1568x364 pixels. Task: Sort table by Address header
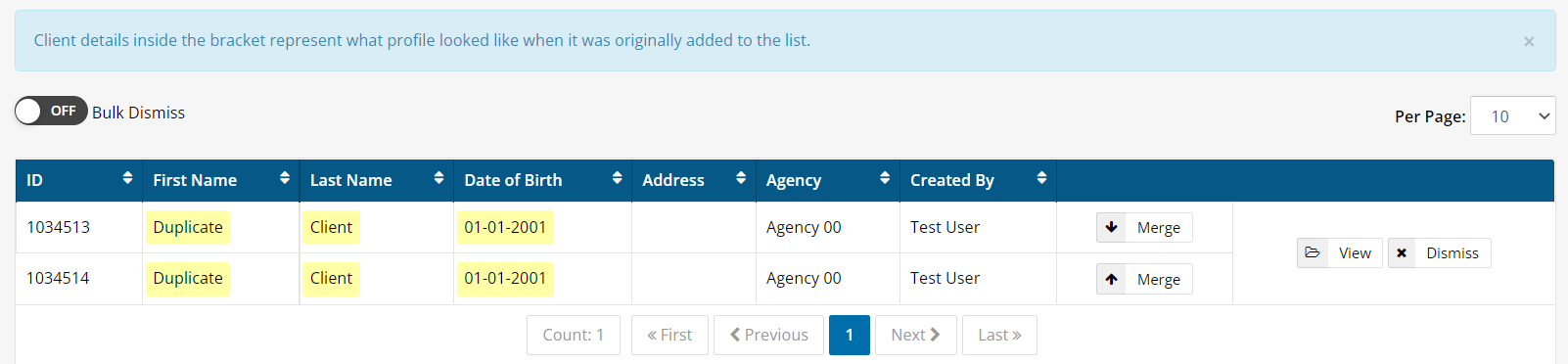[x=672, y=180]
